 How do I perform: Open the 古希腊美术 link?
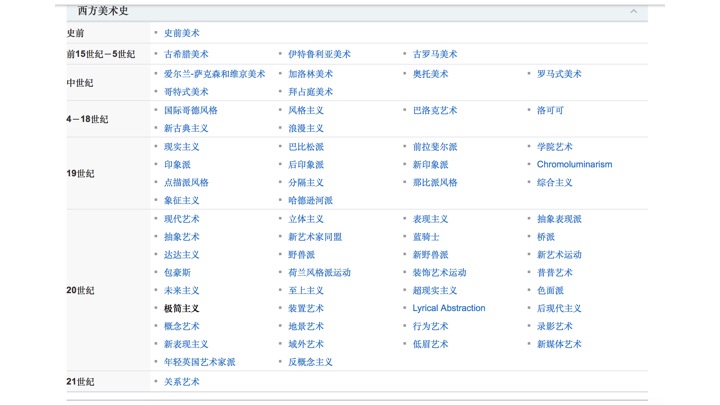tap(186, 54)
